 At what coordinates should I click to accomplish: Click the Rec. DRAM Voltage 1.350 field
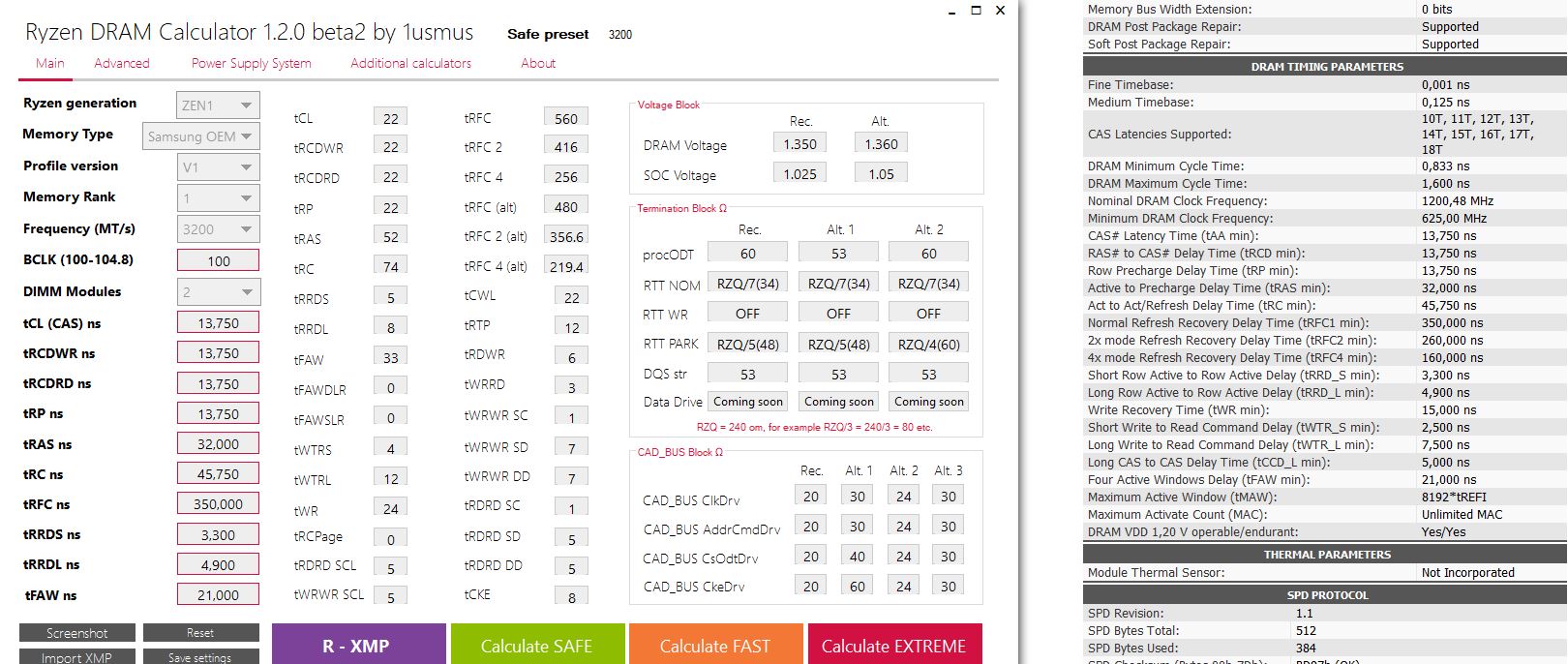point(799,143)
